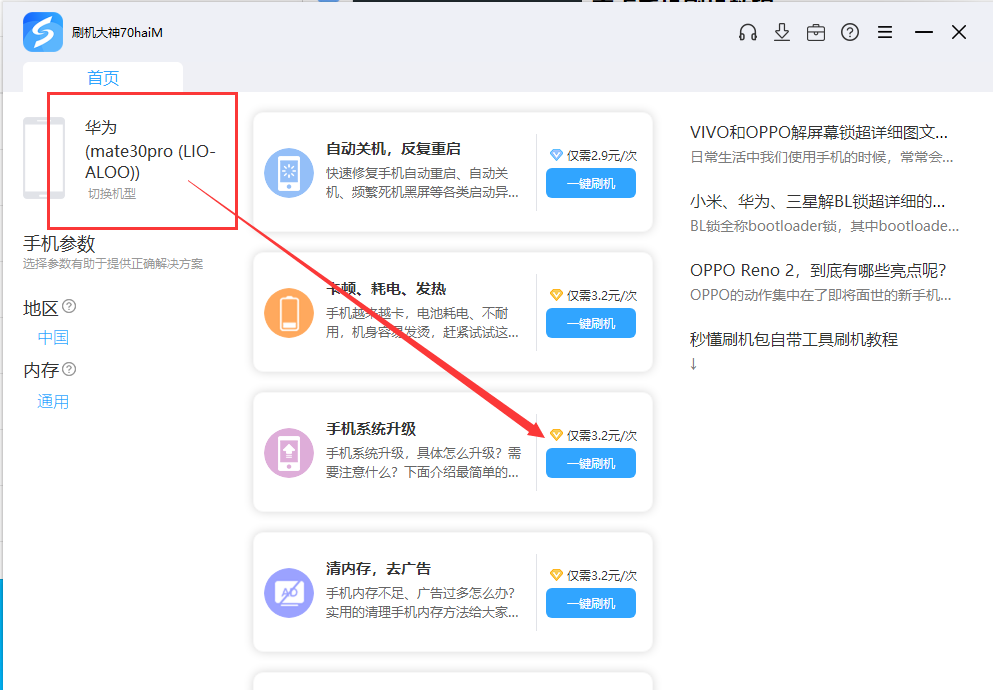Click the blue diamond next to 仅需2.9元/次
993x690 pixels.
(x=556, y=155)
